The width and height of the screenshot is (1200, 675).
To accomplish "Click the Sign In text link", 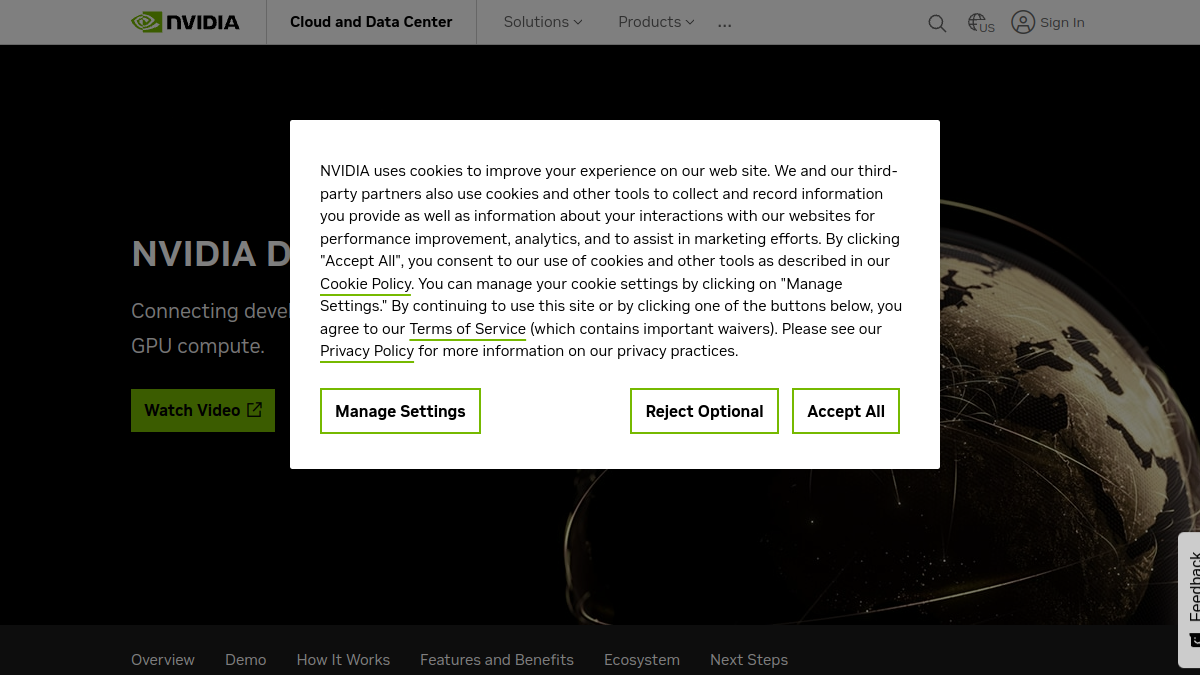I will [1062, 22].
